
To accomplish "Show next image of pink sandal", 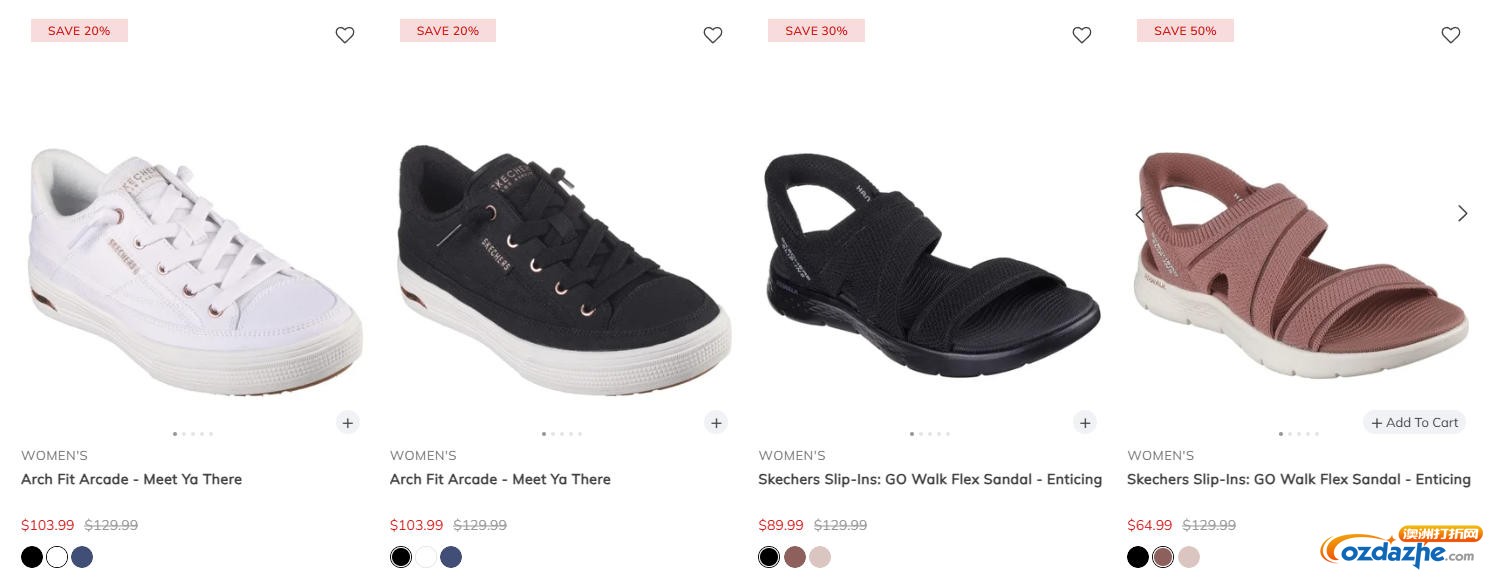I will click(x=1462, y=213).
